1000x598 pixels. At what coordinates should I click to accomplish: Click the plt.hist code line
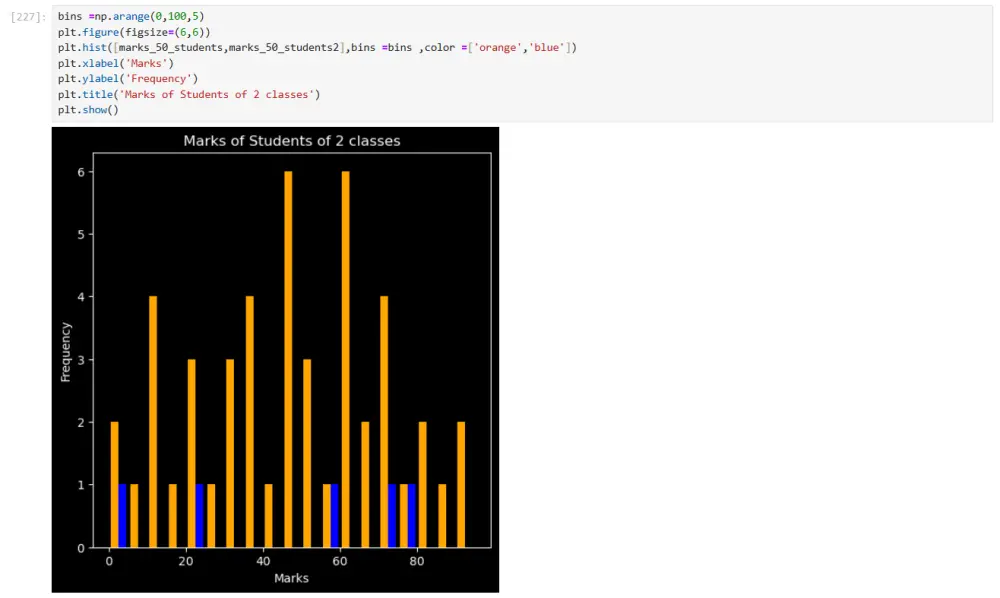(317, 47)
